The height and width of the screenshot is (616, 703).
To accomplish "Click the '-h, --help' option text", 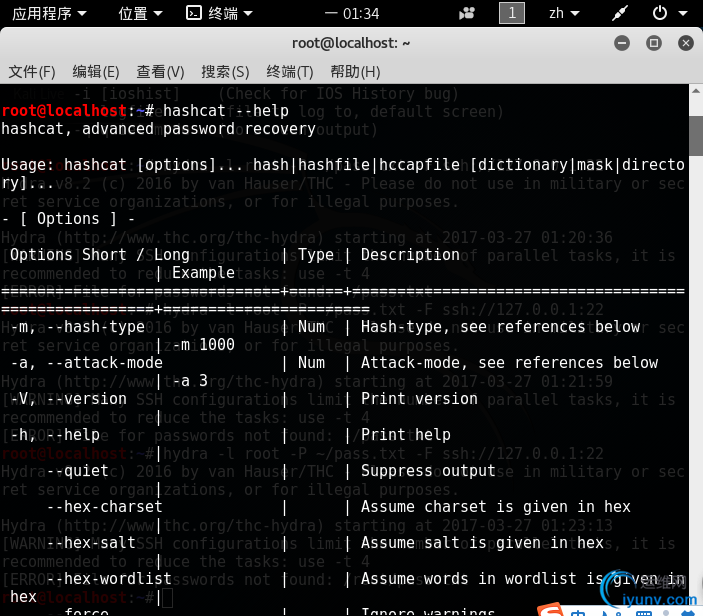I will [55, 435].
